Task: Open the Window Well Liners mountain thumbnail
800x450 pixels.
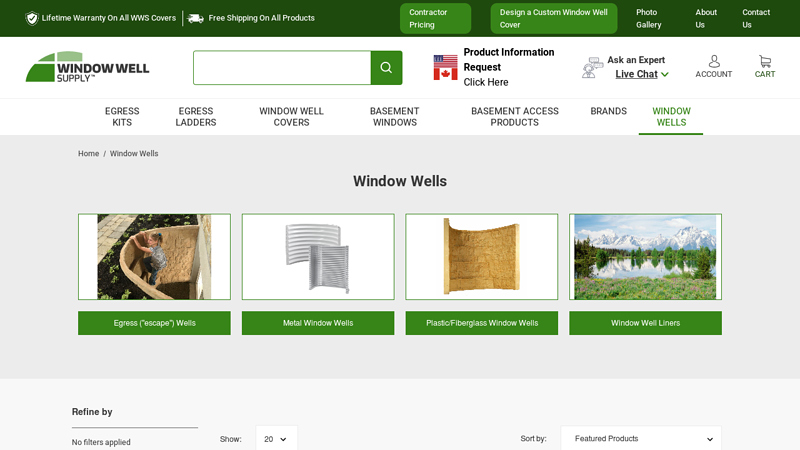Action: click(645, 257)
